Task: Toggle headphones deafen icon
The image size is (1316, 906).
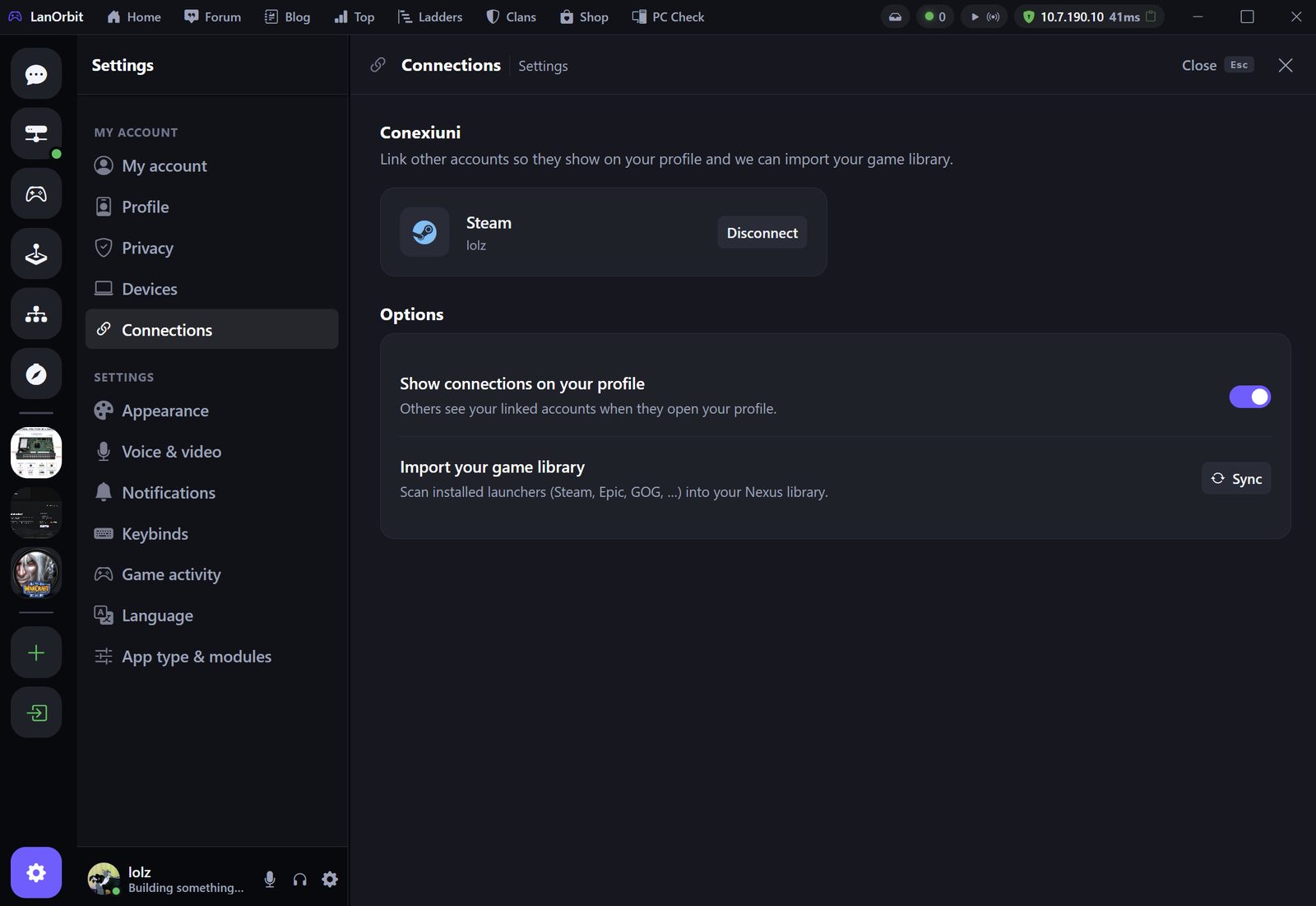Action: (300, 879)
